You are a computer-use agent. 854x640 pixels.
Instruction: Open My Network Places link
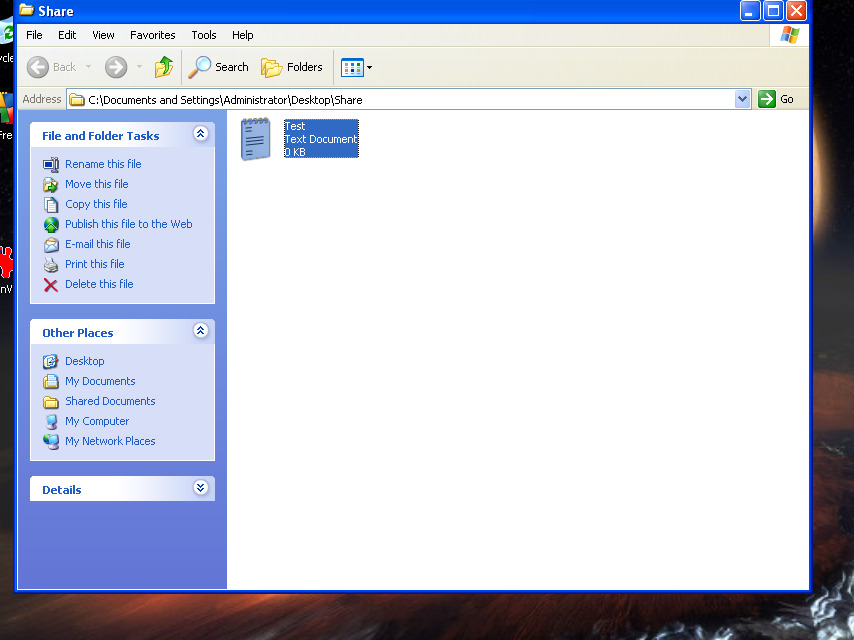tap(110, 441)
